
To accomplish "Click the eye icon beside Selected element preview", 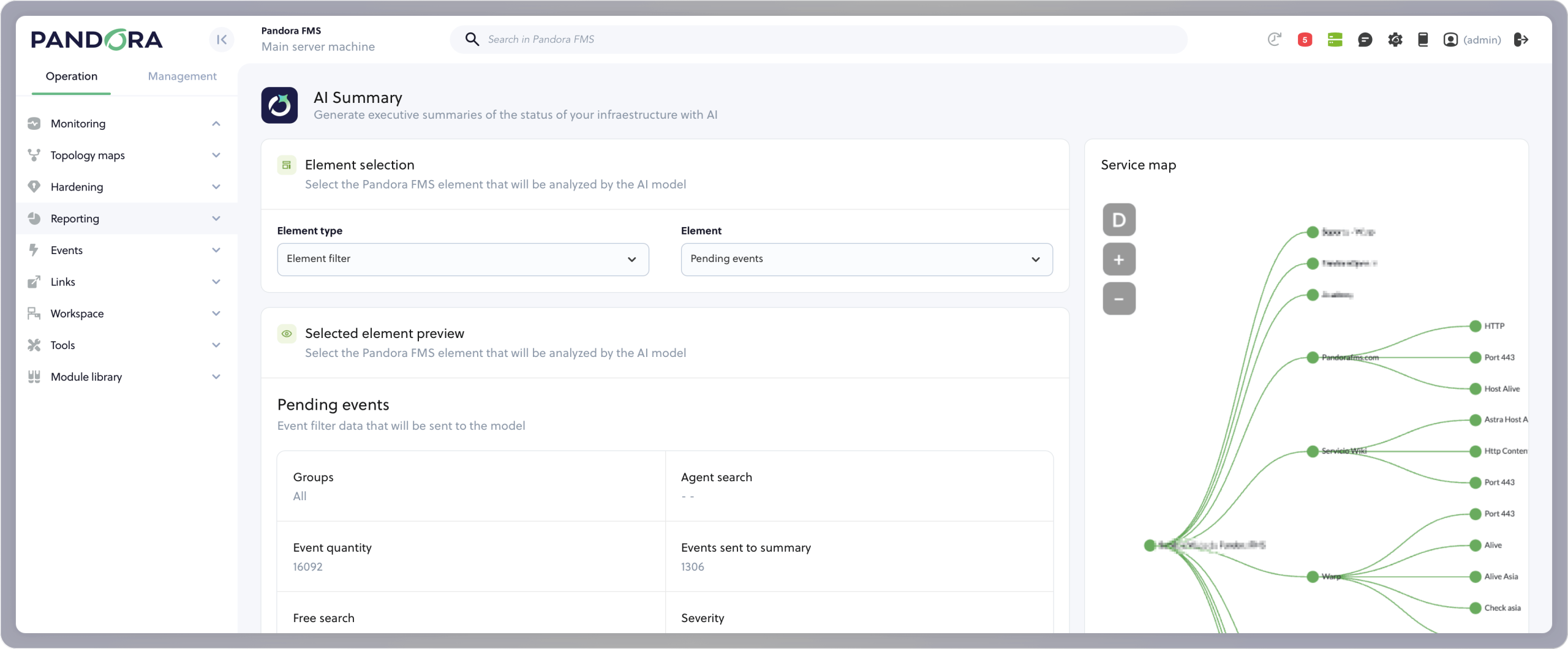I will (x=287, y=334).
